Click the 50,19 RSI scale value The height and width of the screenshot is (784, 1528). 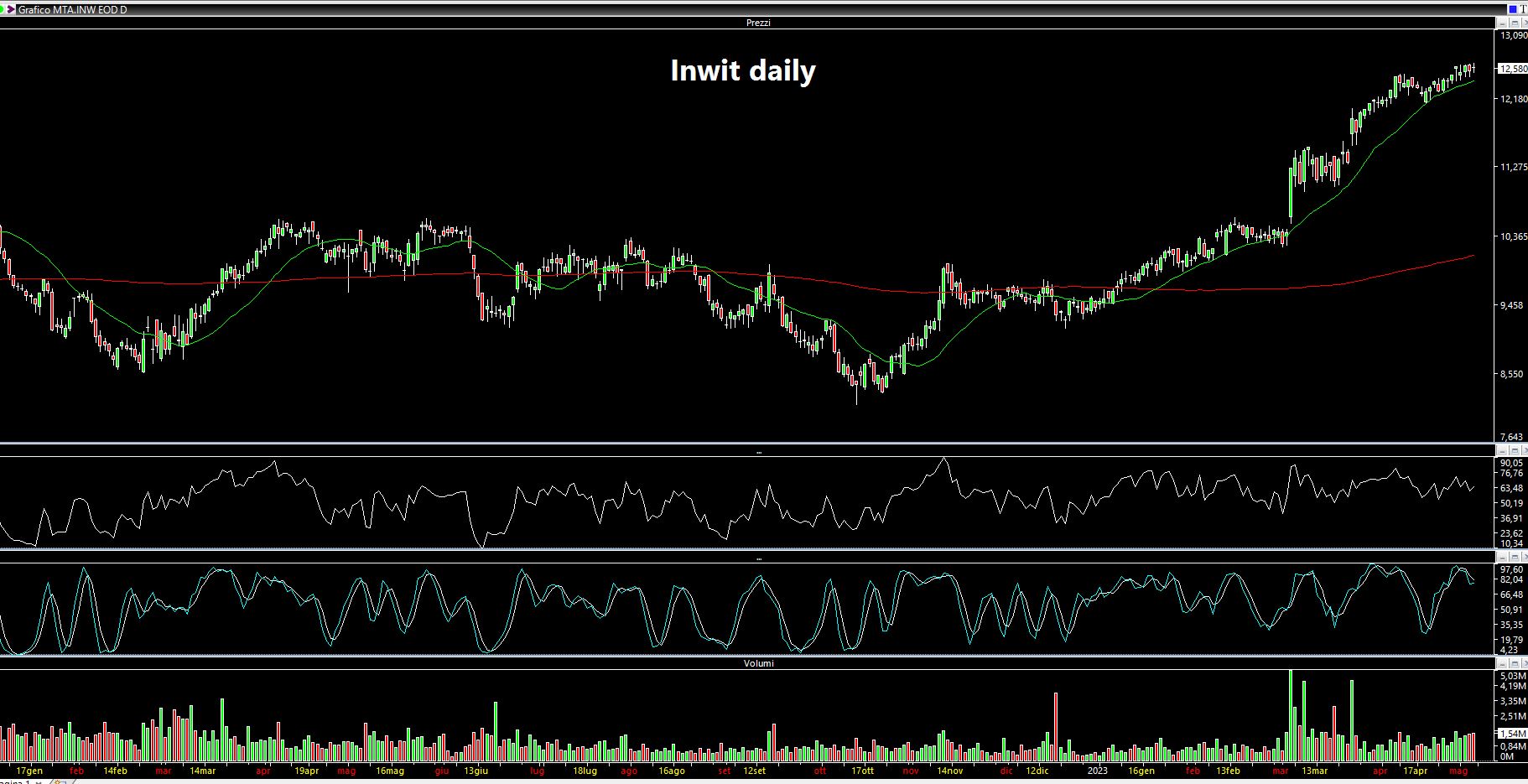(x=1511, y=503)
